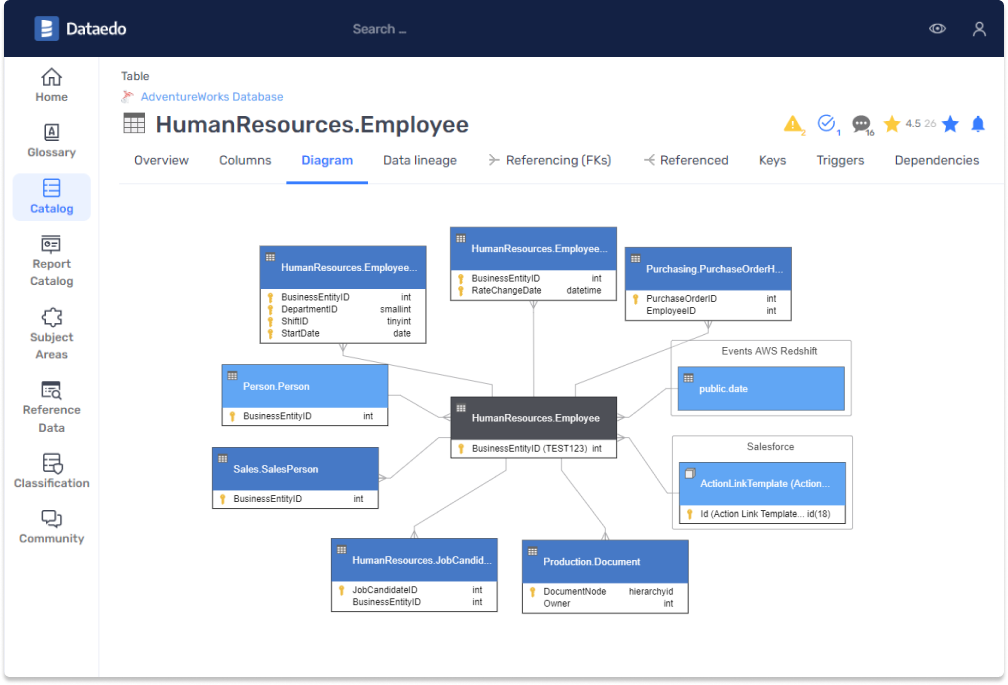Click into the Search field
Image resolution: width=1008 pixels, height=685 pixels.
380,29
